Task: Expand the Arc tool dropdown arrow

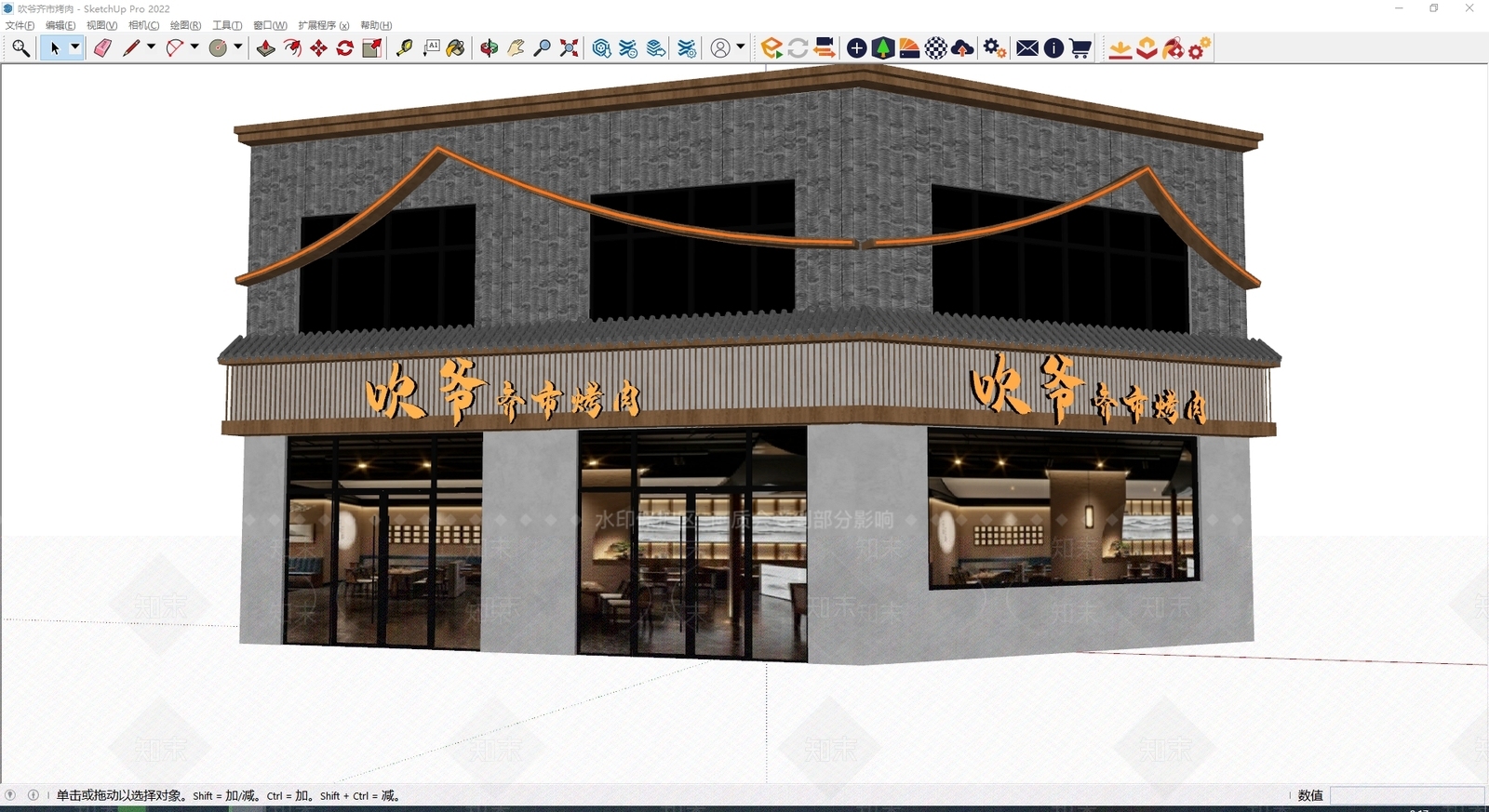Action: click(x=195, y=47)
